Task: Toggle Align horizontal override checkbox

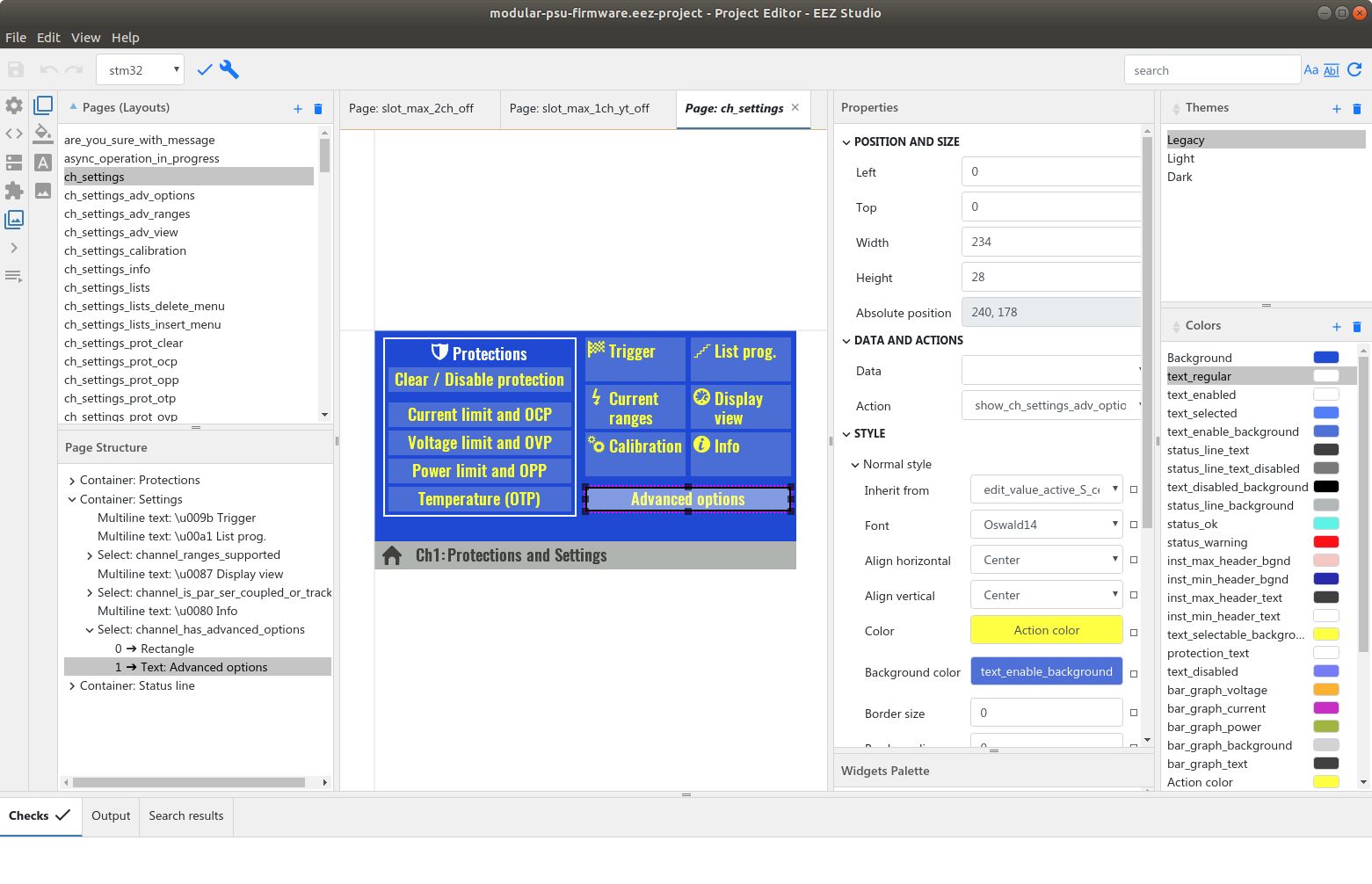Action: (1134, 560)
